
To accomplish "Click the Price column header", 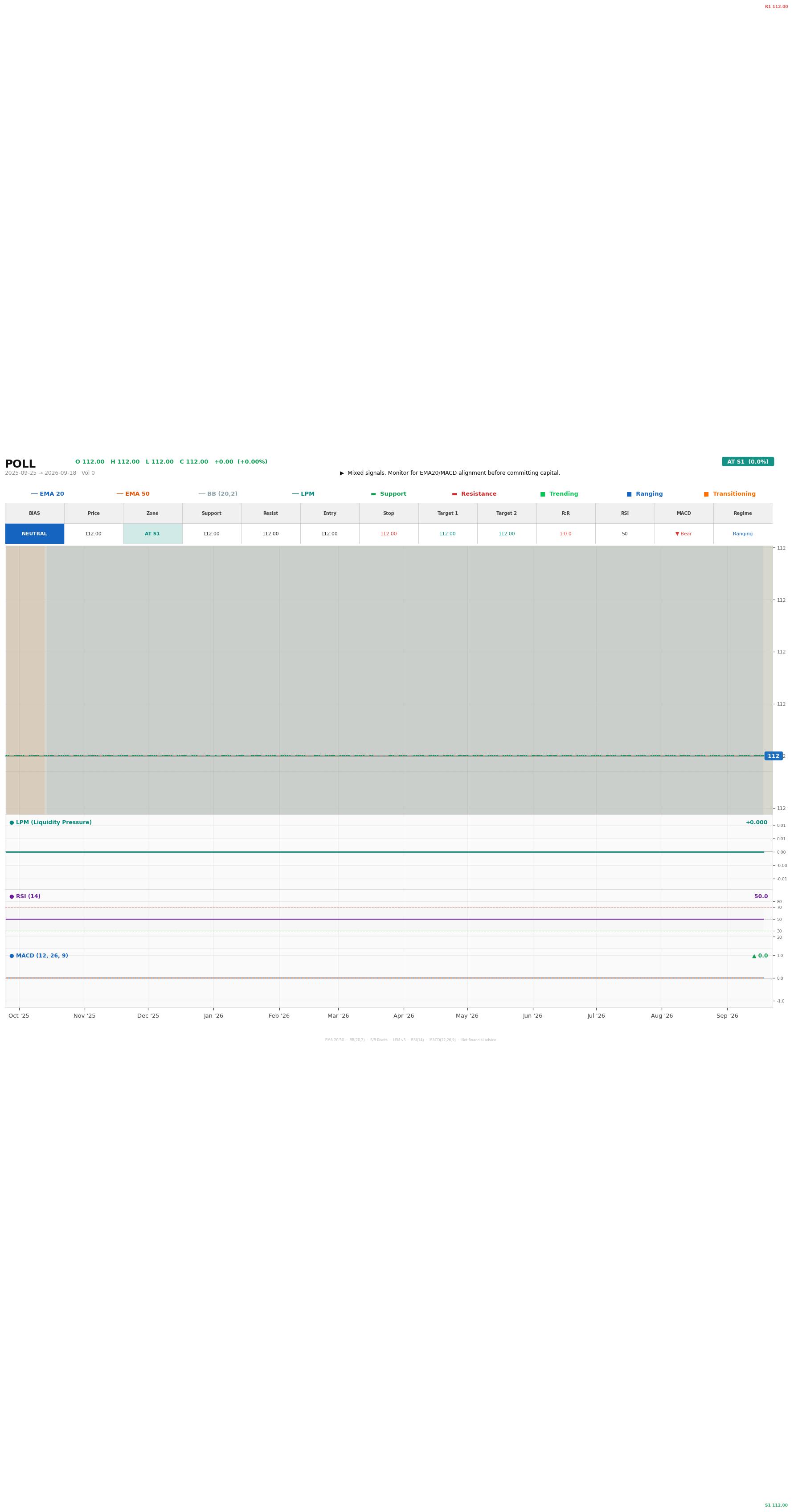I will (94, 514).
